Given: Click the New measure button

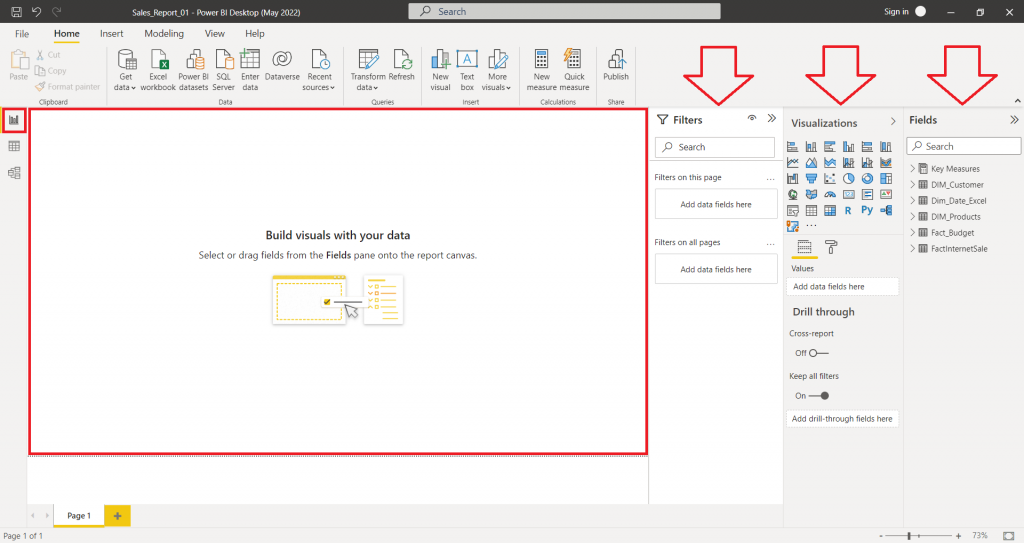Looking at the screenshot, I should tap(541, 70).
